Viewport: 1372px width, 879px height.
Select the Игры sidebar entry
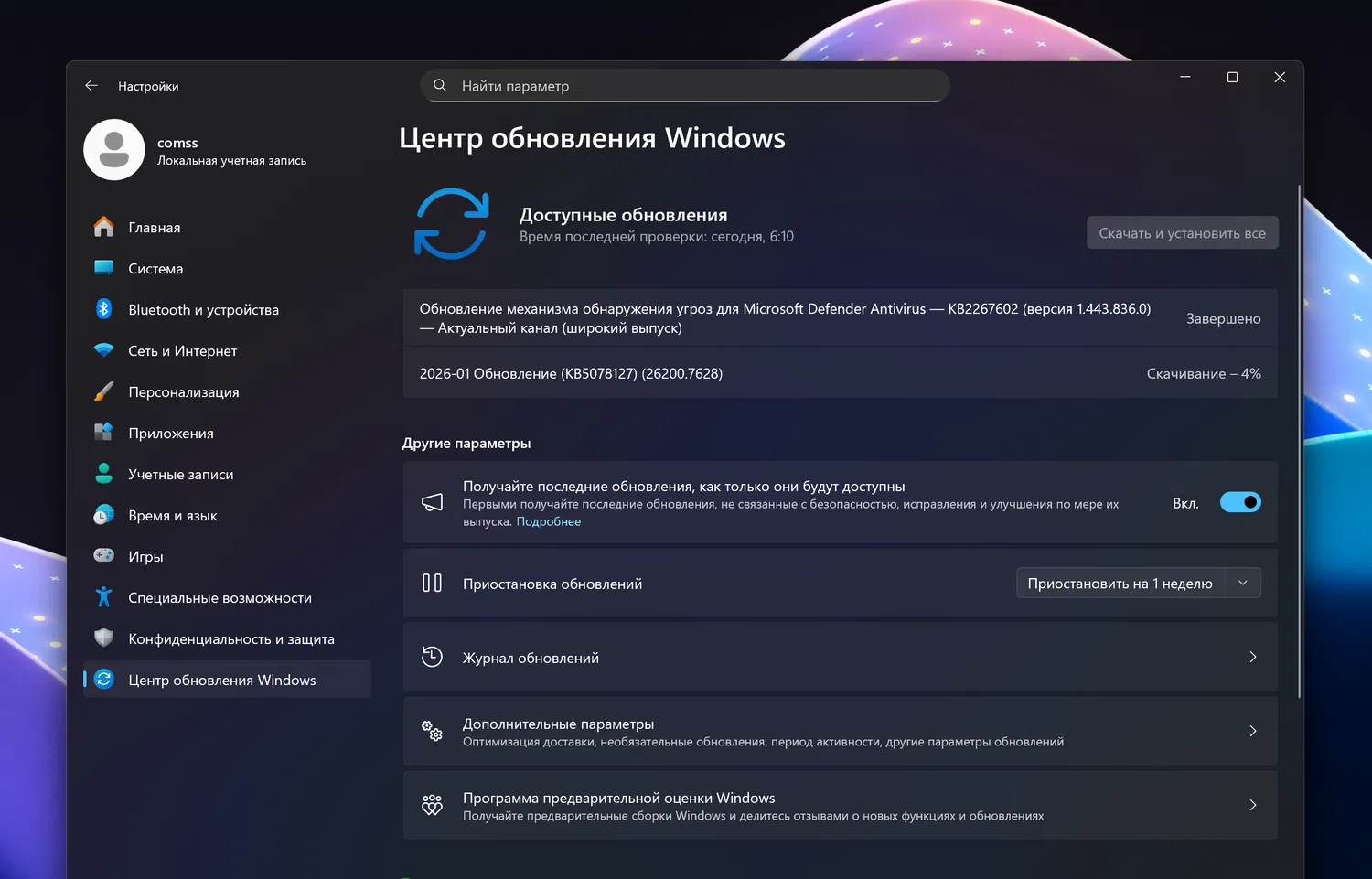pos(227,556)
